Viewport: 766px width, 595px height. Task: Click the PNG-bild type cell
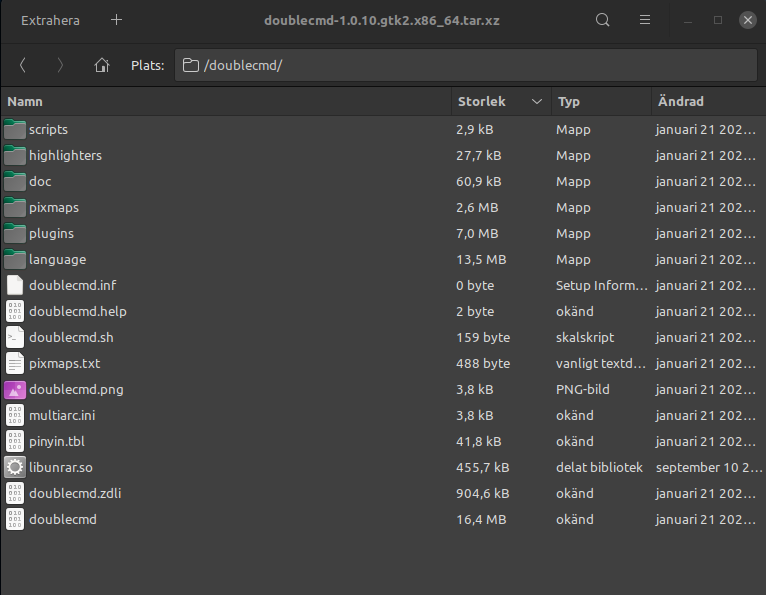point(583,389)
